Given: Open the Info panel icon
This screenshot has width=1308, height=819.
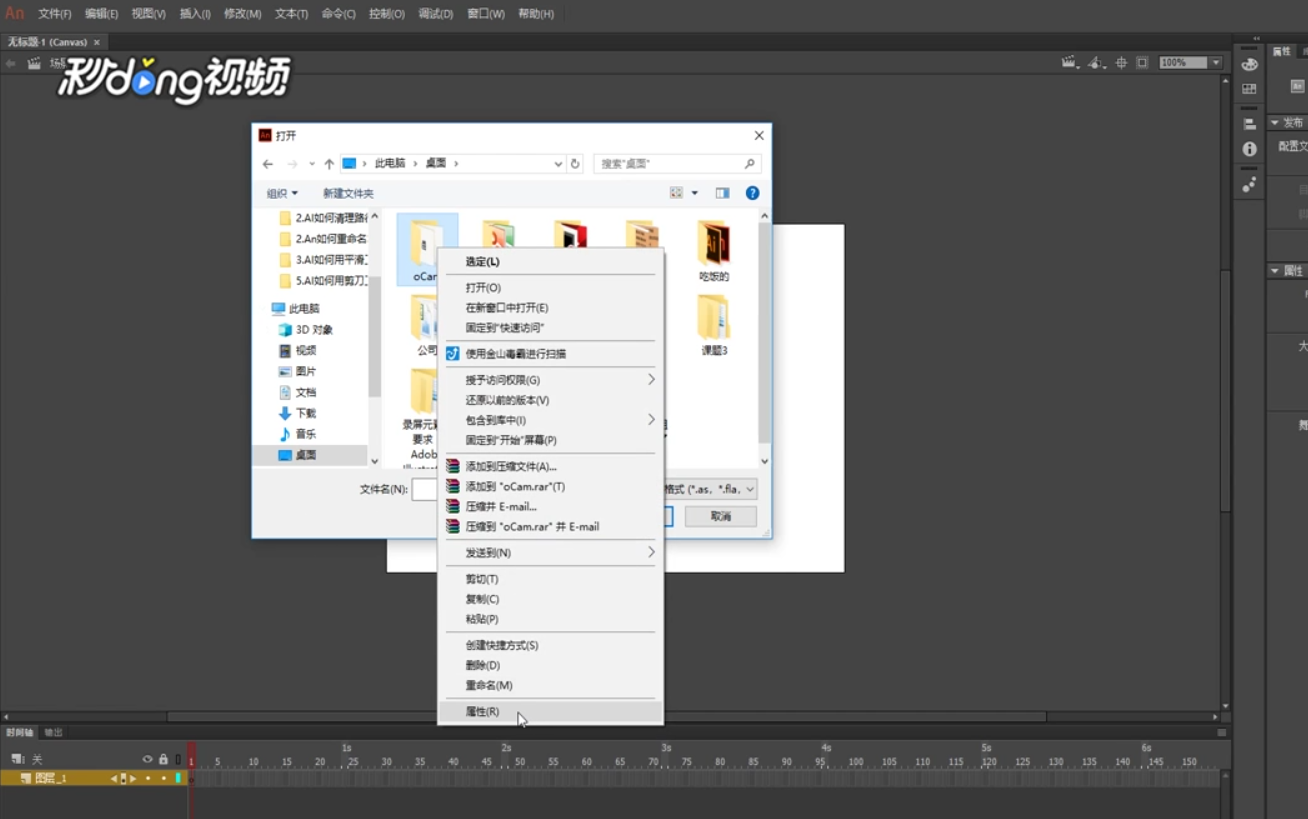Looking at the screenshot, I should (x=1249, y=149).
